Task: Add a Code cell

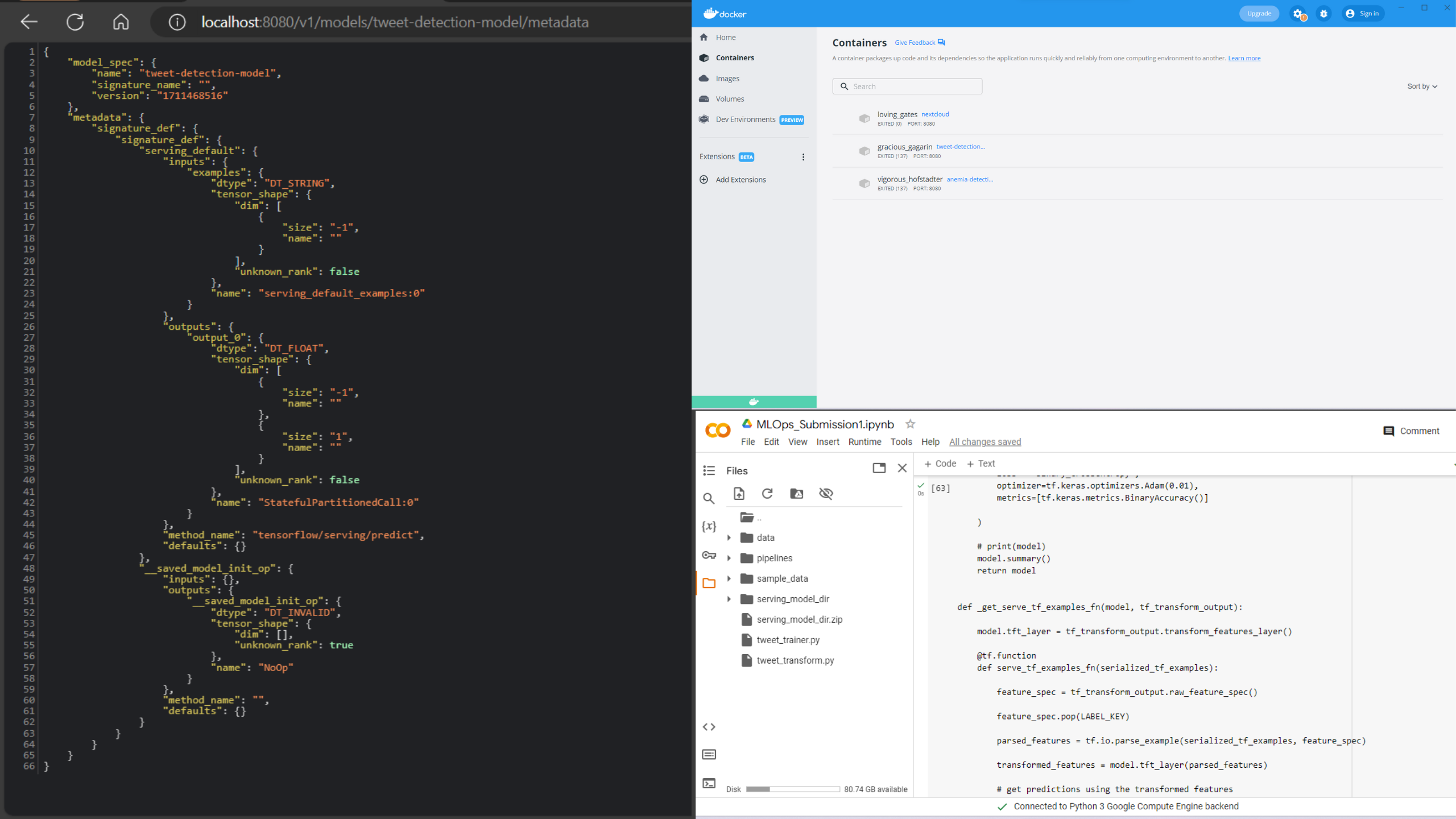Action: [x=940, y=464]
